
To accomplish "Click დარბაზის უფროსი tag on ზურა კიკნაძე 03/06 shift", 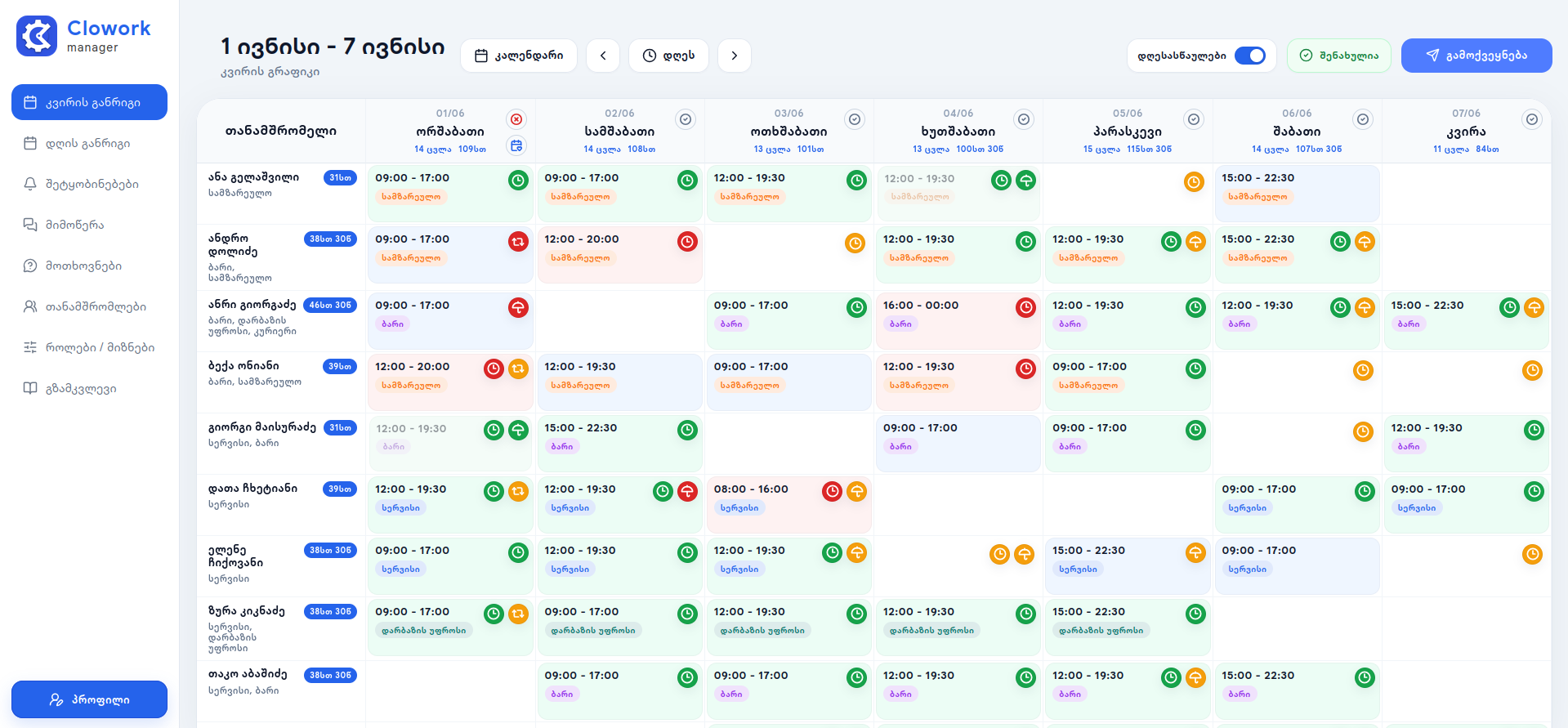I will point(762,631).
